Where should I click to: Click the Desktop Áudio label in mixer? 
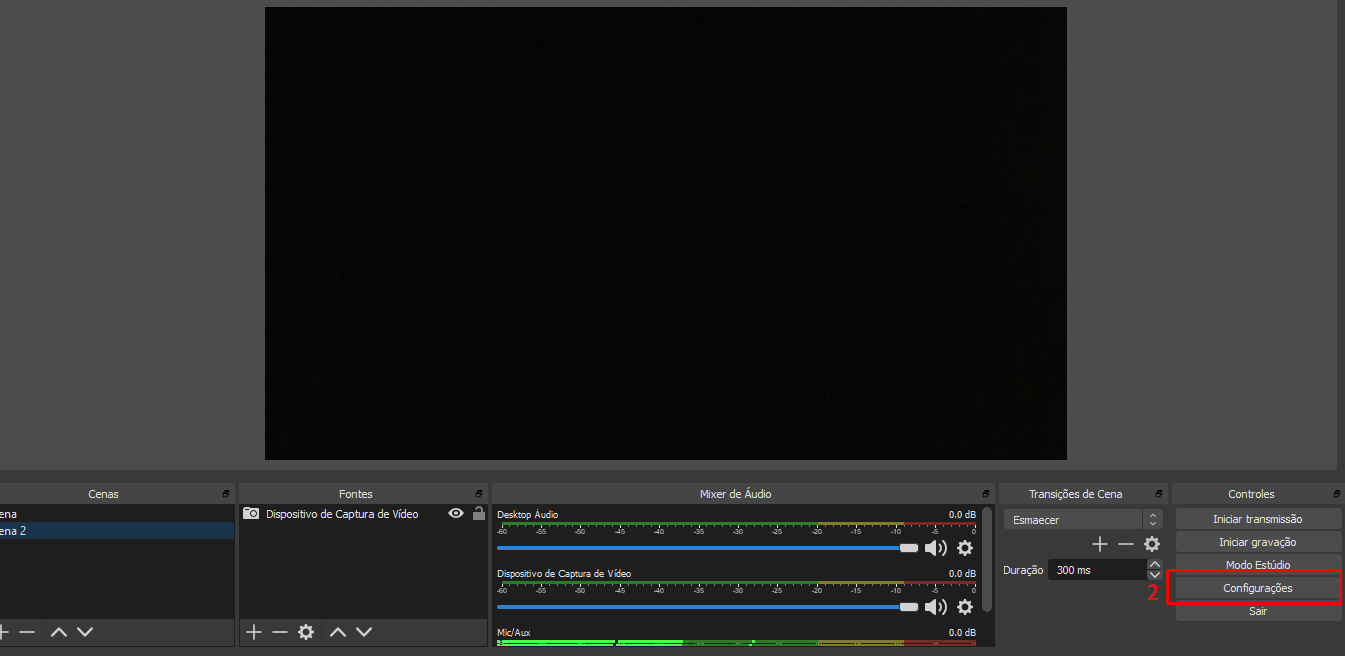(x=528, y=515)
